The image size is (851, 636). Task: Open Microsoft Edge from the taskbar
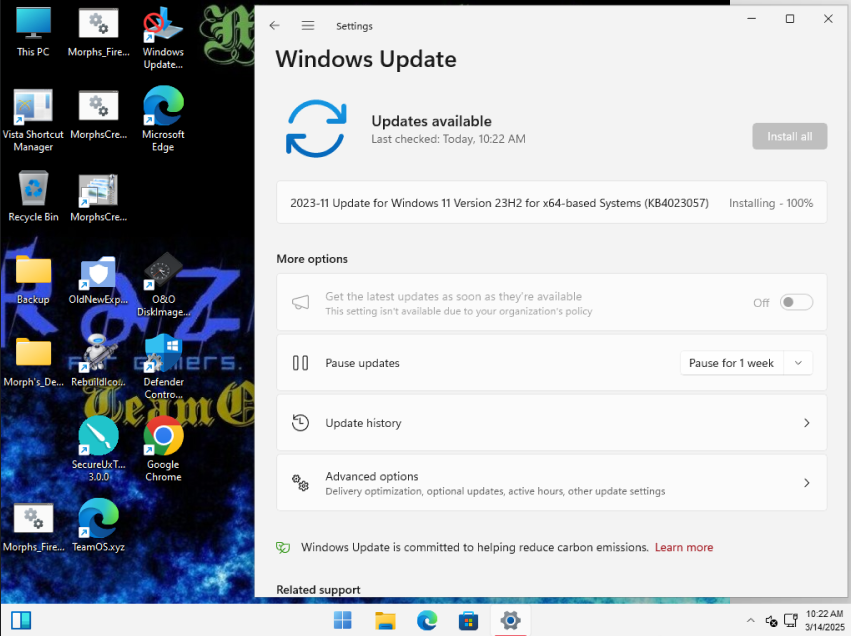click(x=427, y=620)
